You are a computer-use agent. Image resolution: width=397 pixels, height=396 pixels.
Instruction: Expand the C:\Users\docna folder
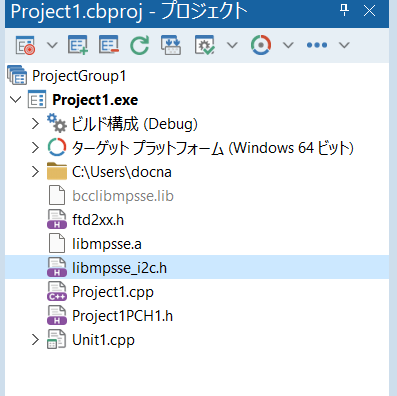pos(35,172)
